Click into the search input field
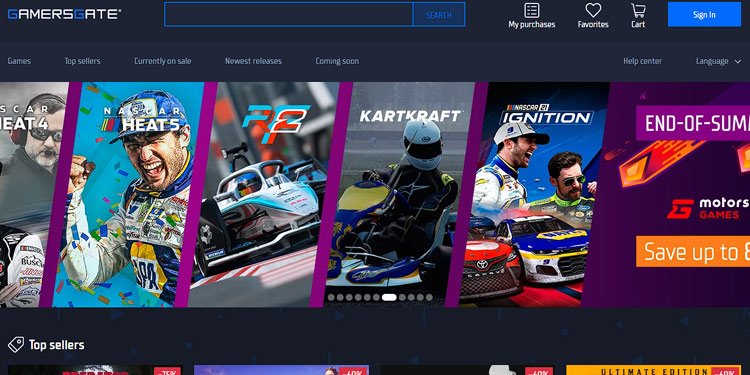 288,14
